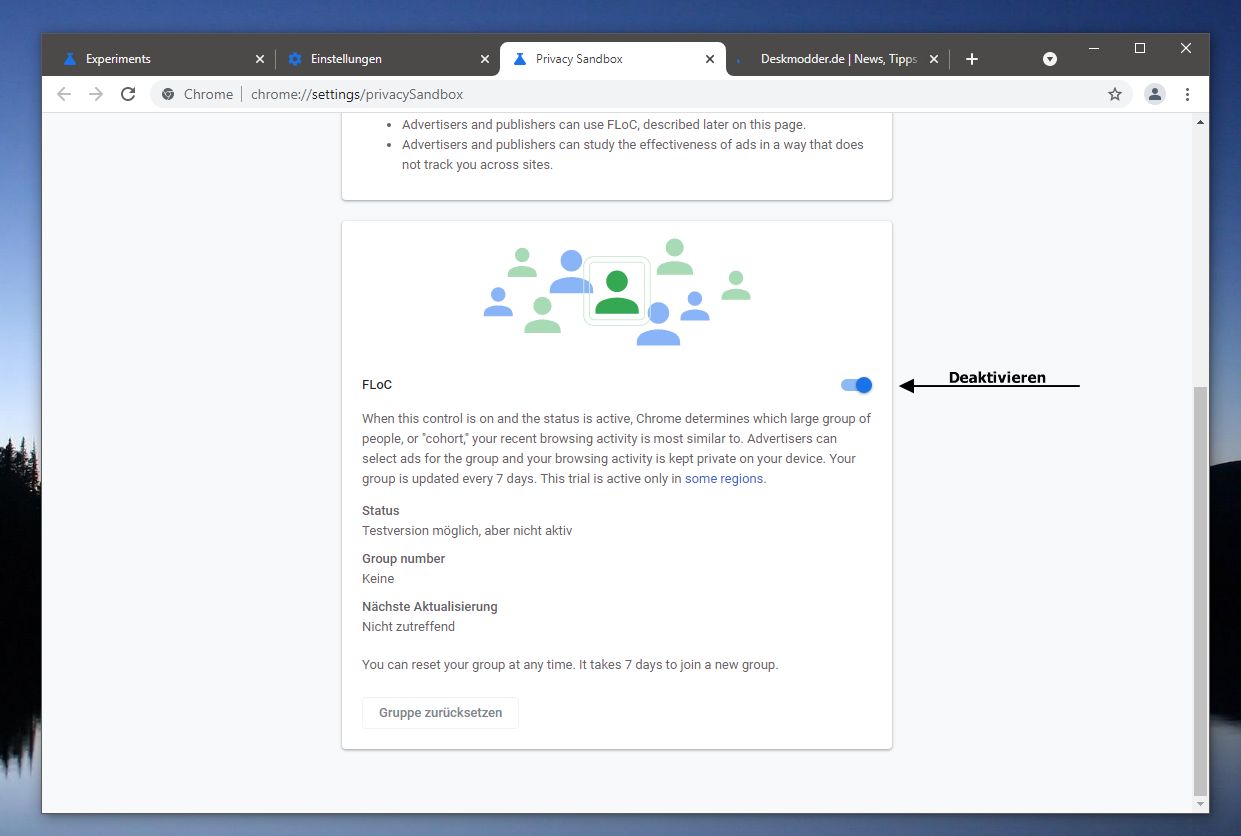Reload the Privacy Sandbox page
Viewport: 1241px width, 836px height.
128,94
